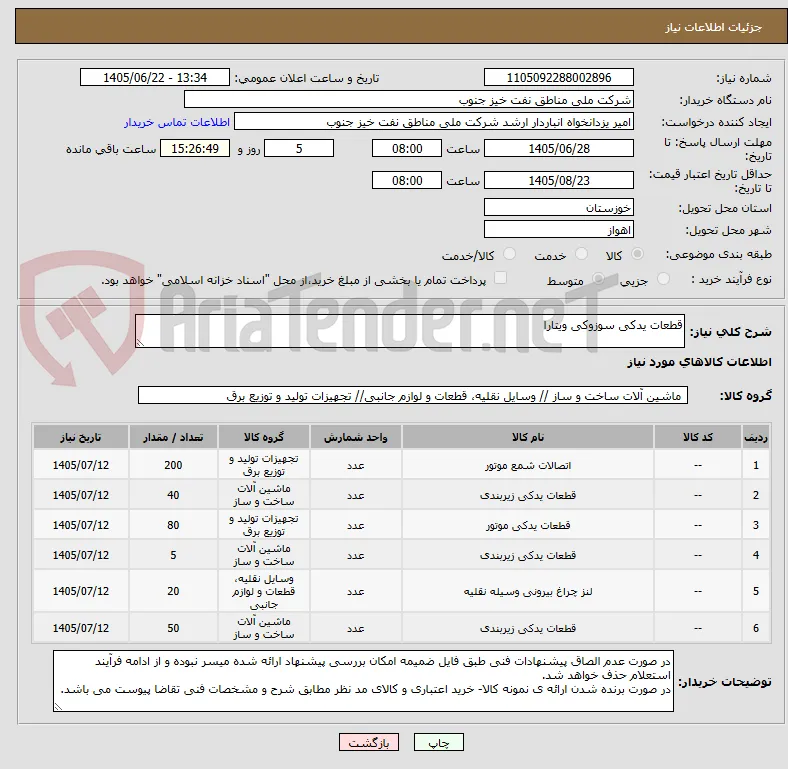The image size is (788, 769).
Task: Select the کالا radio button
Action: coord(637,254)
